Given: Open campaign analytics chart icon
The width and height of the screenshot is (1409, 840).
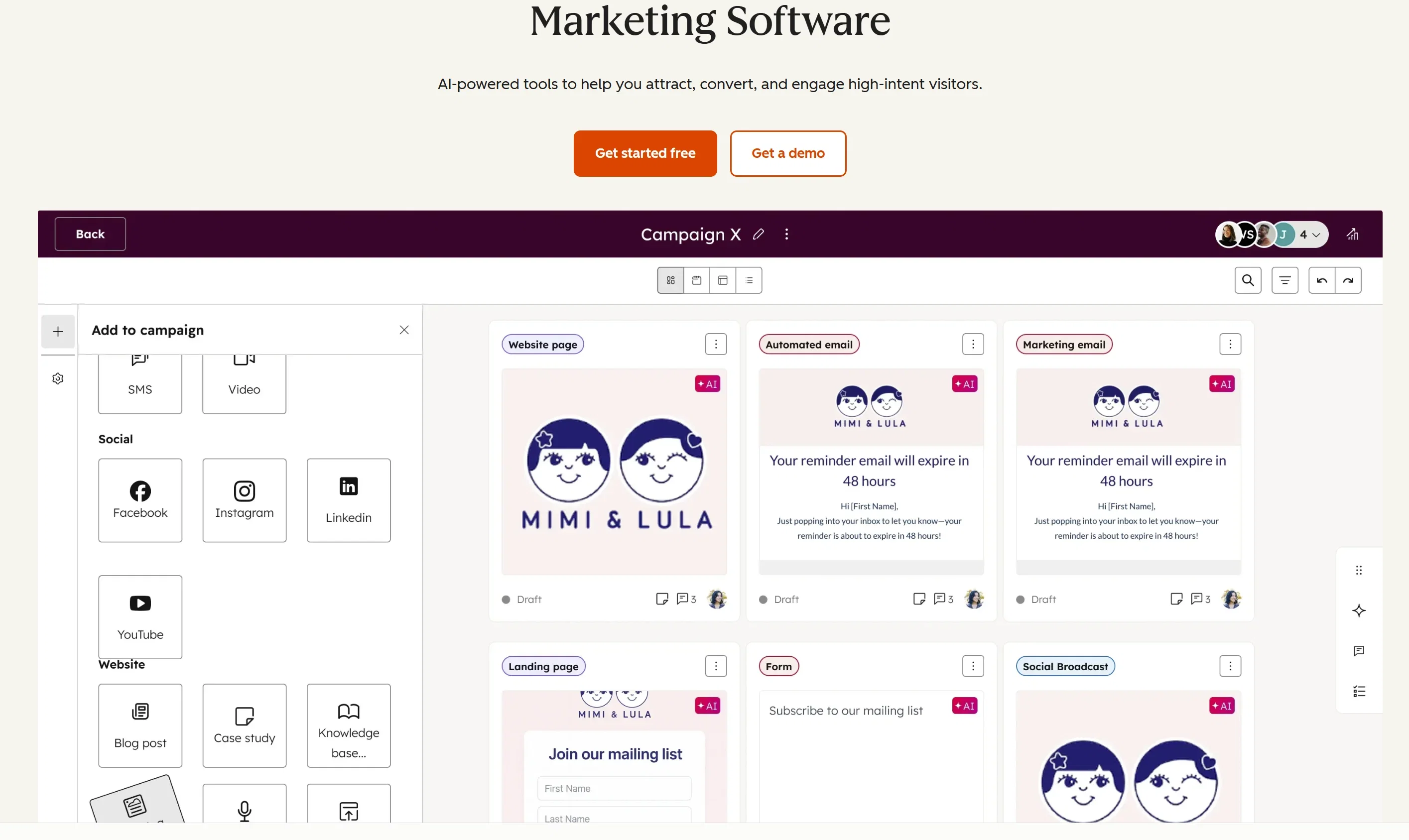Looking at the screenshot, I should click(x=1352, y=235).
